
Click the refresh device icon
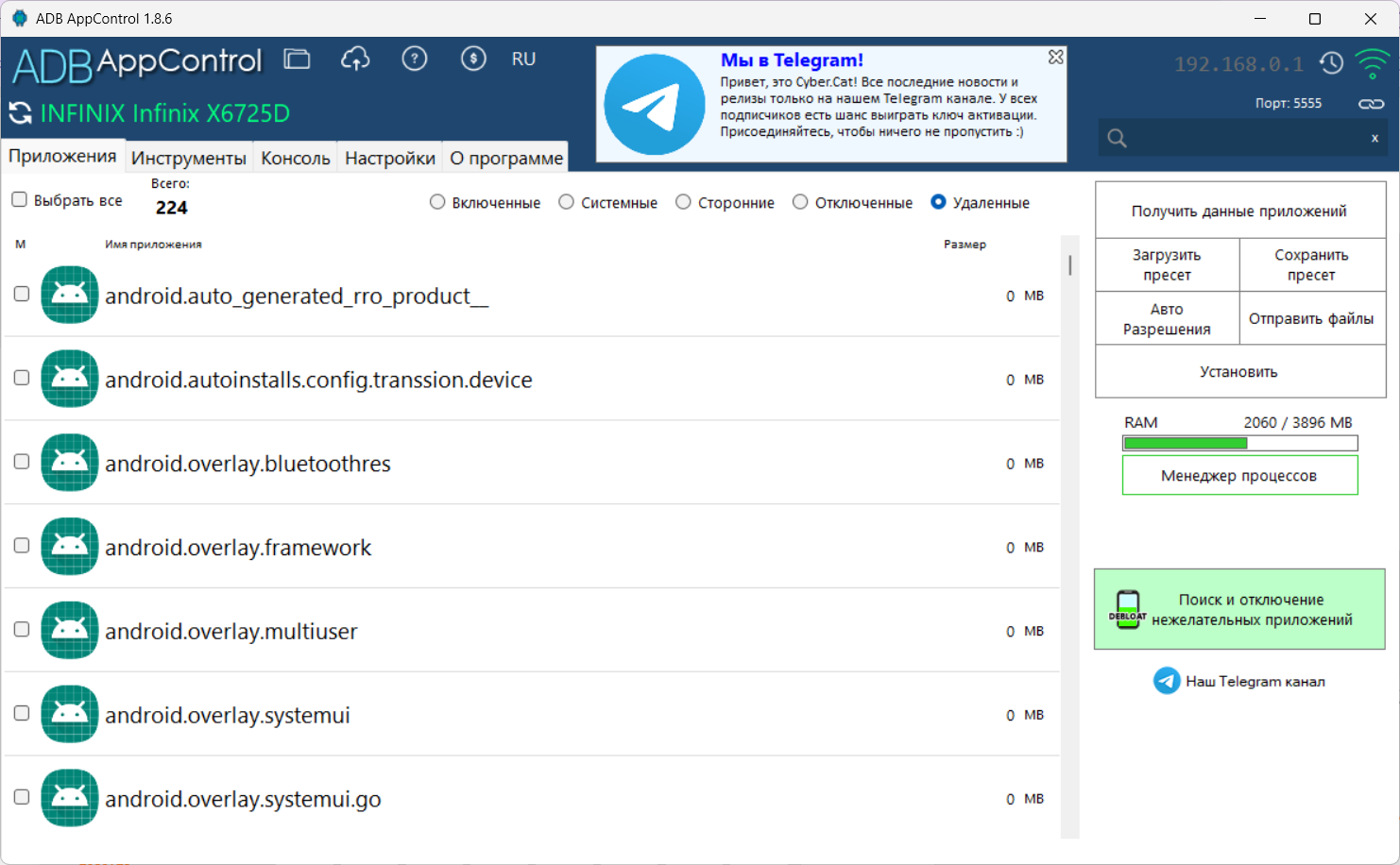pos(21,113)
